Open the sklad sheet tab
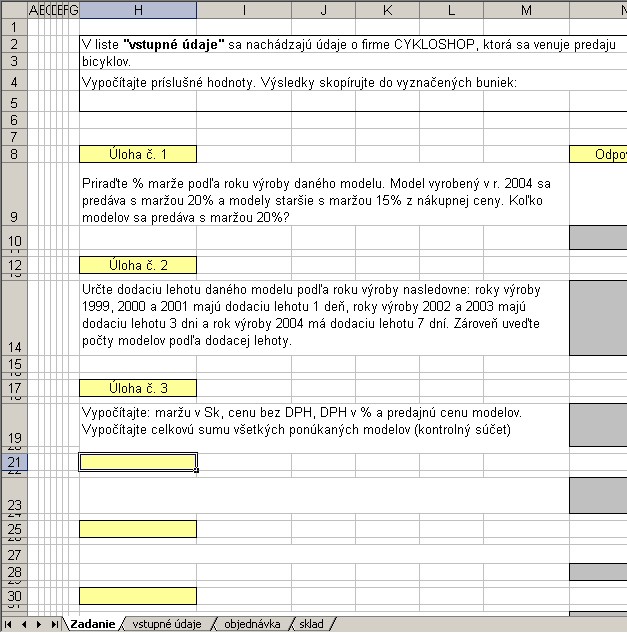Image resolution: width=627 pixels, height=633 pixels. [311, 624]
